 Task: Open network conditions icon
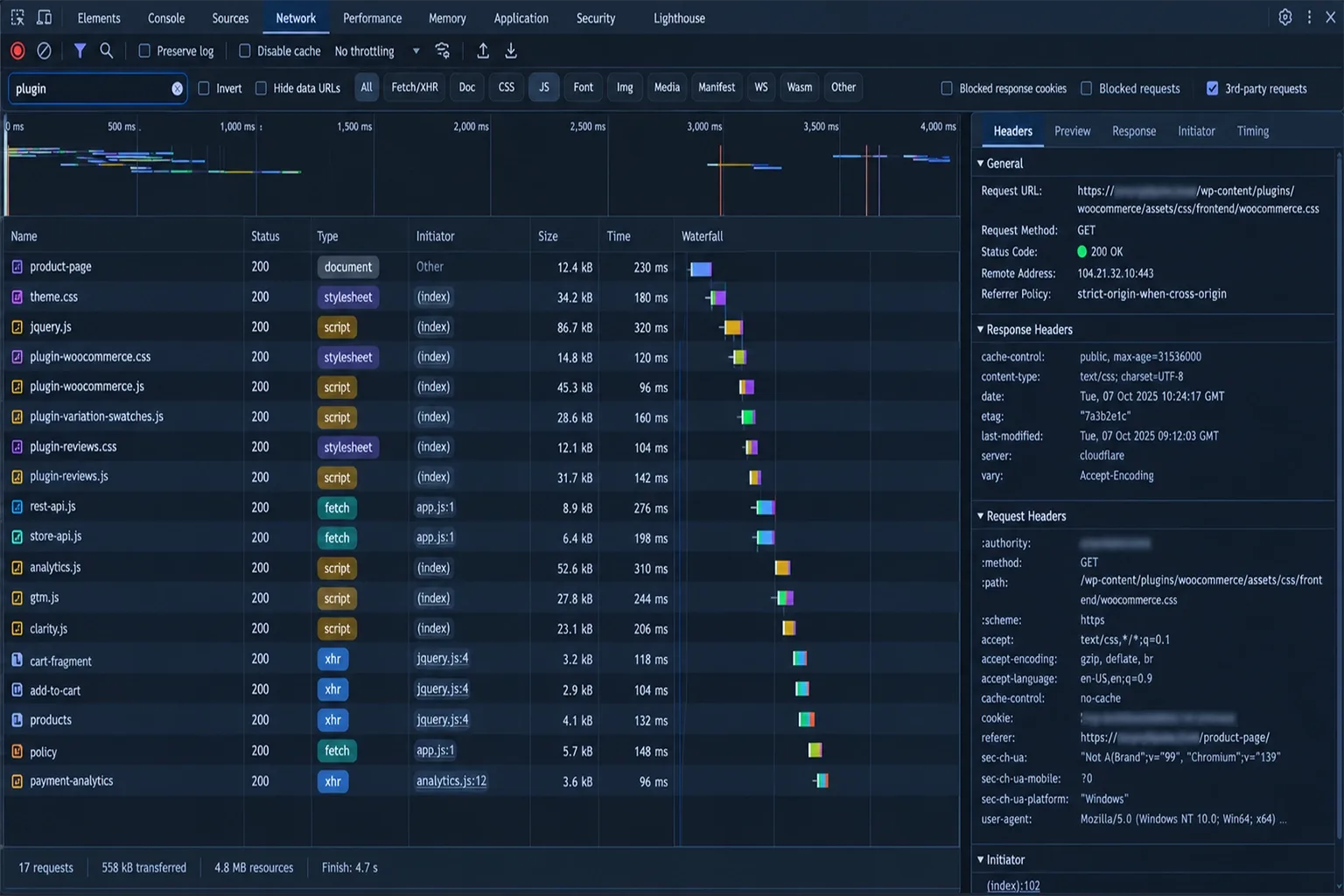(x=443, y=51)
